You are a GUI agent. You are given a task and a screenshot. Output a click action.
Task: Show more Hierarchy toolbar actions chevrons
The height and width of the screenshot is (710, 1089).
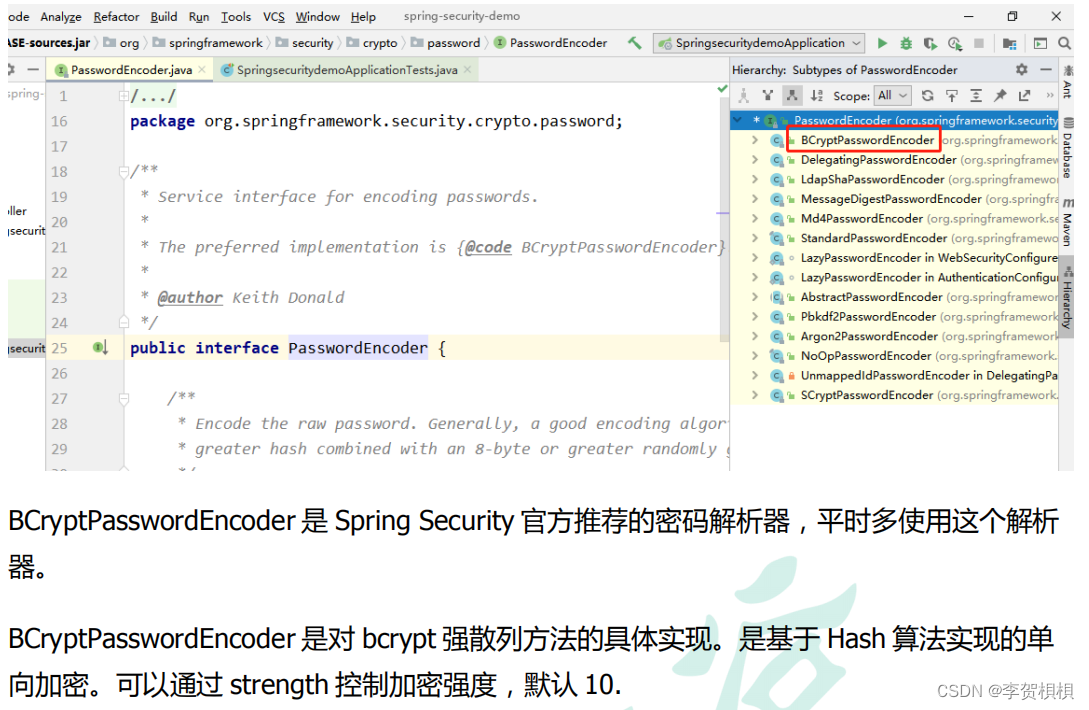[1049, 96]
